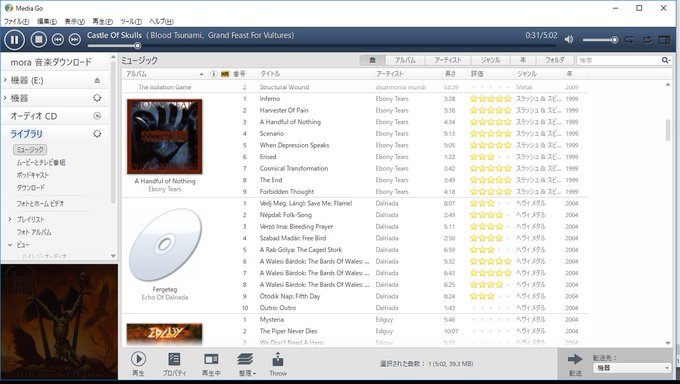Image resolution: width=680 pixels, height=384 pixels.
Task: Collapse the ビュー node
Action: (10, 245)
